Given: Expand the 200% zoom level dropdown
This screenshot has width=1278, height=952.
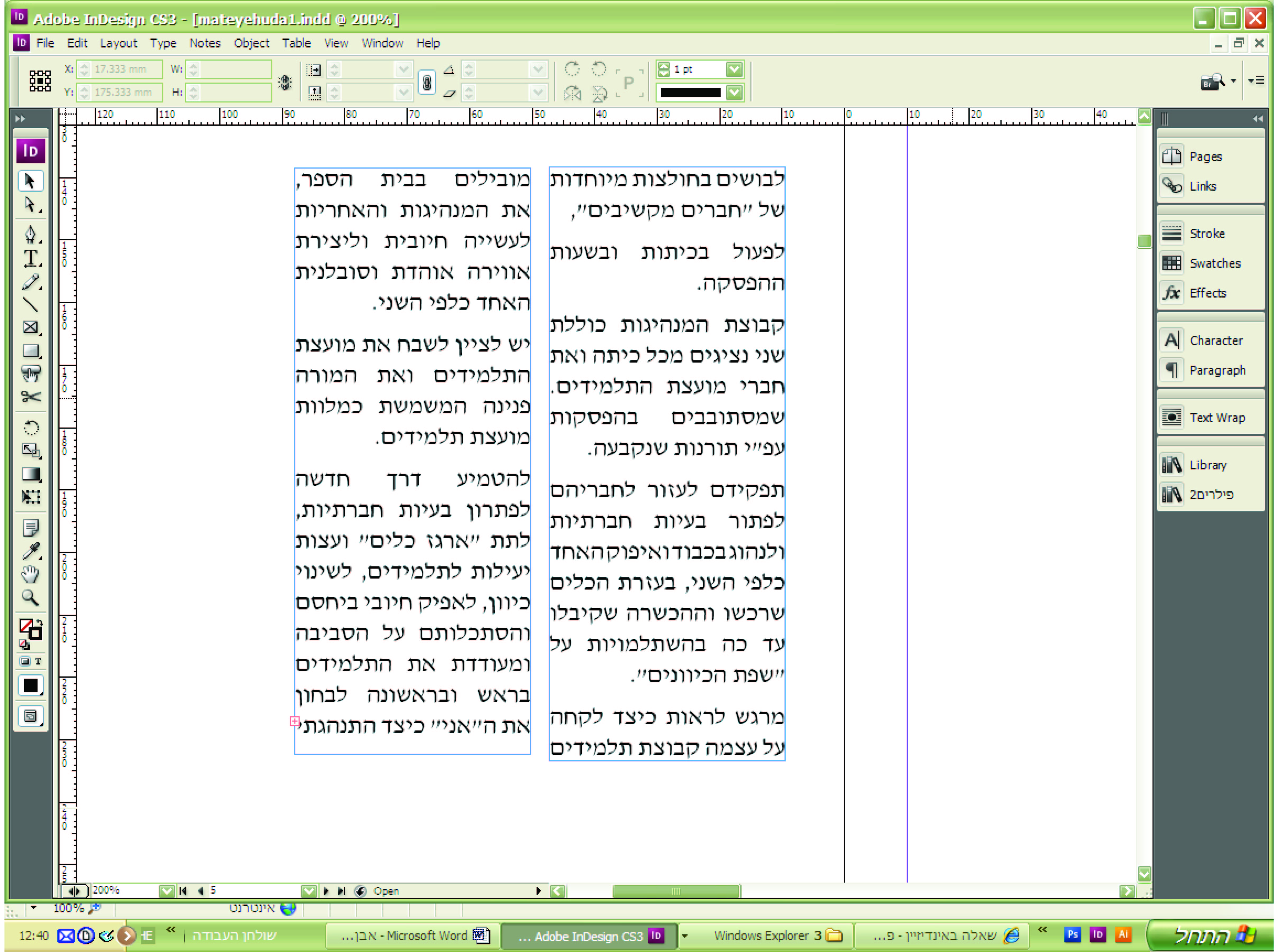Looking at the screenshot, I should click(166, 891).
